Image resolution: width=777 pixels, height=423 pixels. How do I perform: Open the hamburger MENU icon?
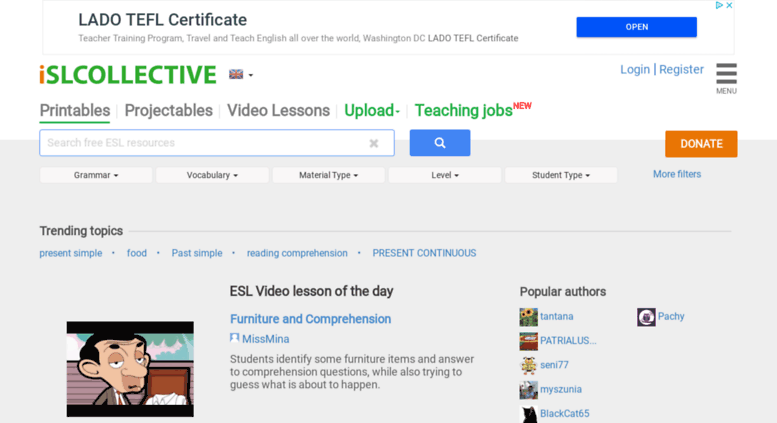click(x=726, y=78)
